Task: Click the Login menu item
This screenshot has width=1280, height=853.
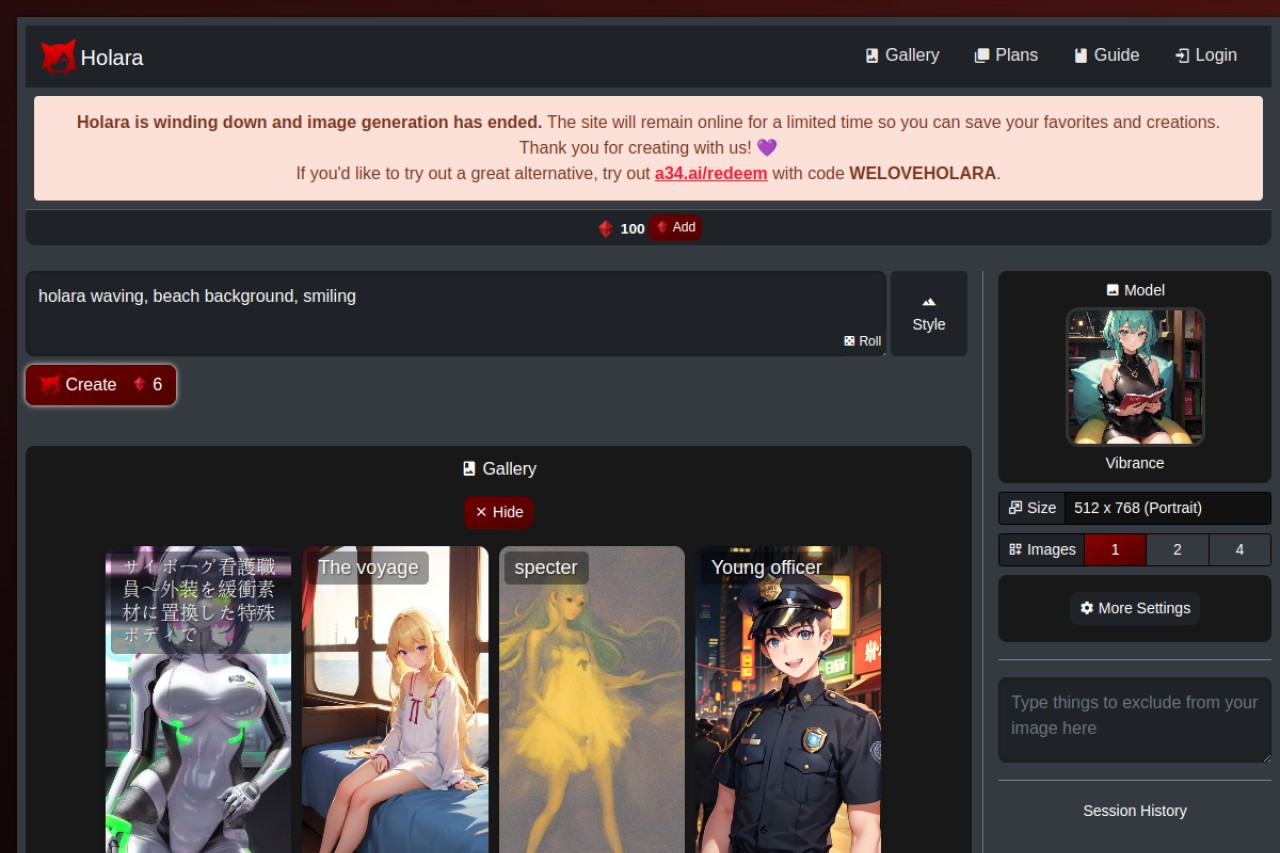Action: point(1206,55)
